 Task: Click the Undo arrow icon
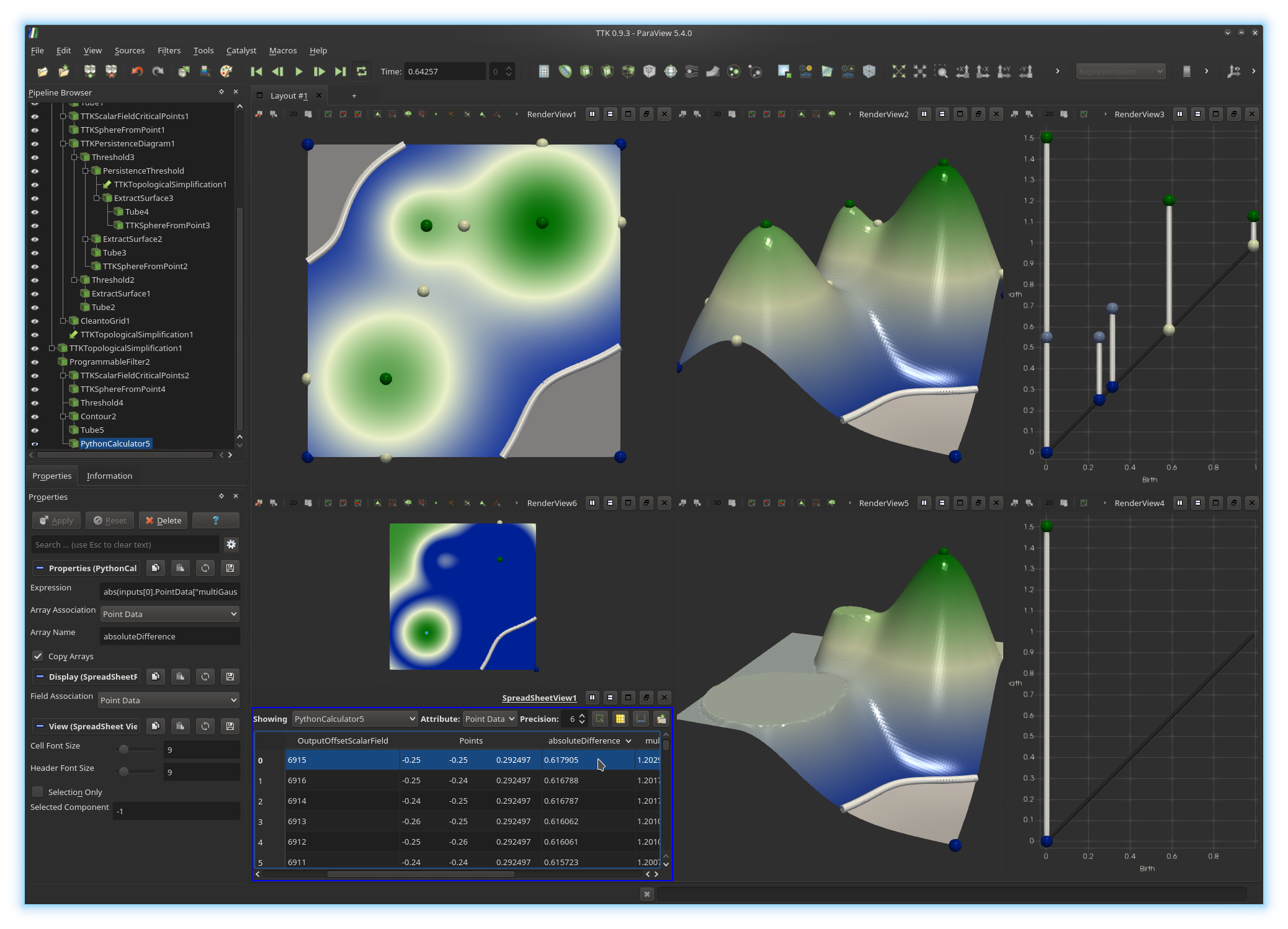(x=137, y=71)
